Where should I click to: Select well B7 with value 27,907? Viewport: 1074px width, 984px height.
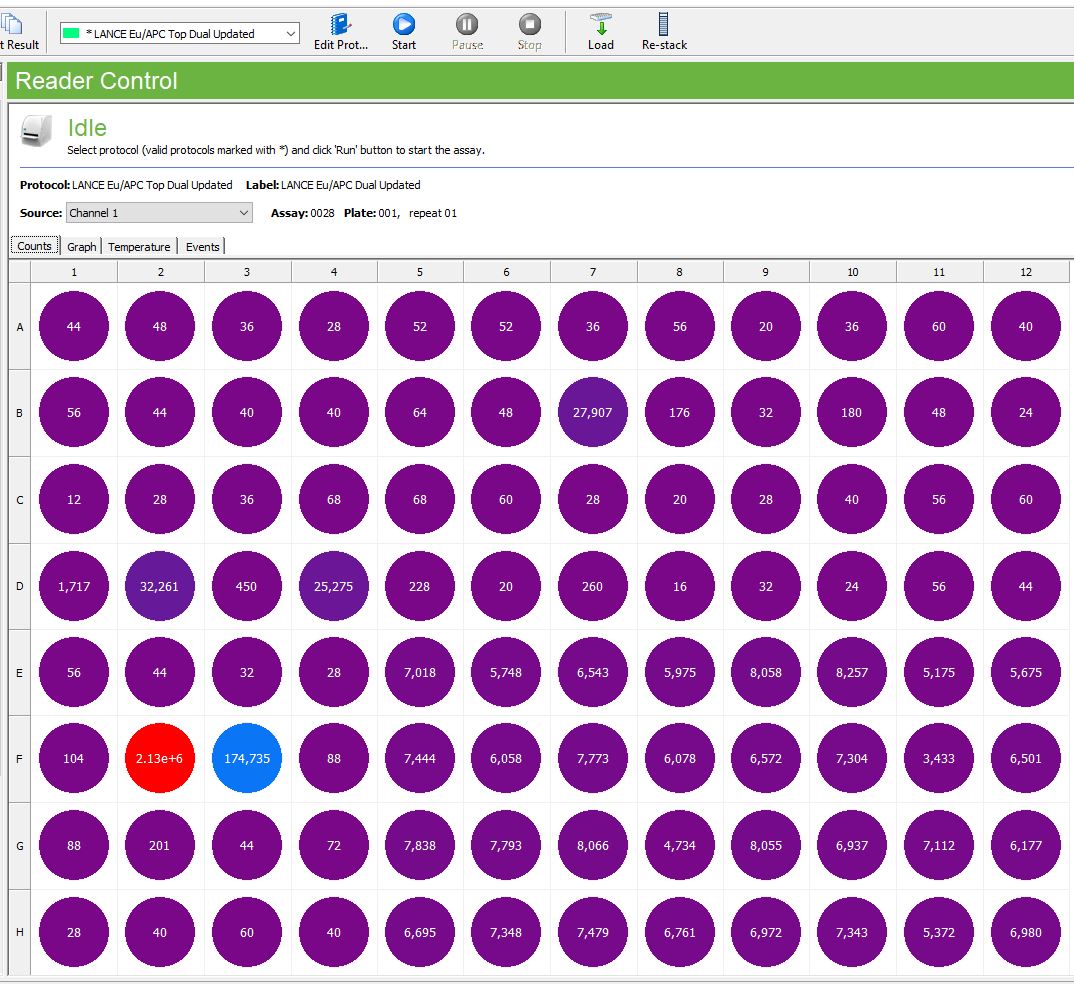[592, 412]
